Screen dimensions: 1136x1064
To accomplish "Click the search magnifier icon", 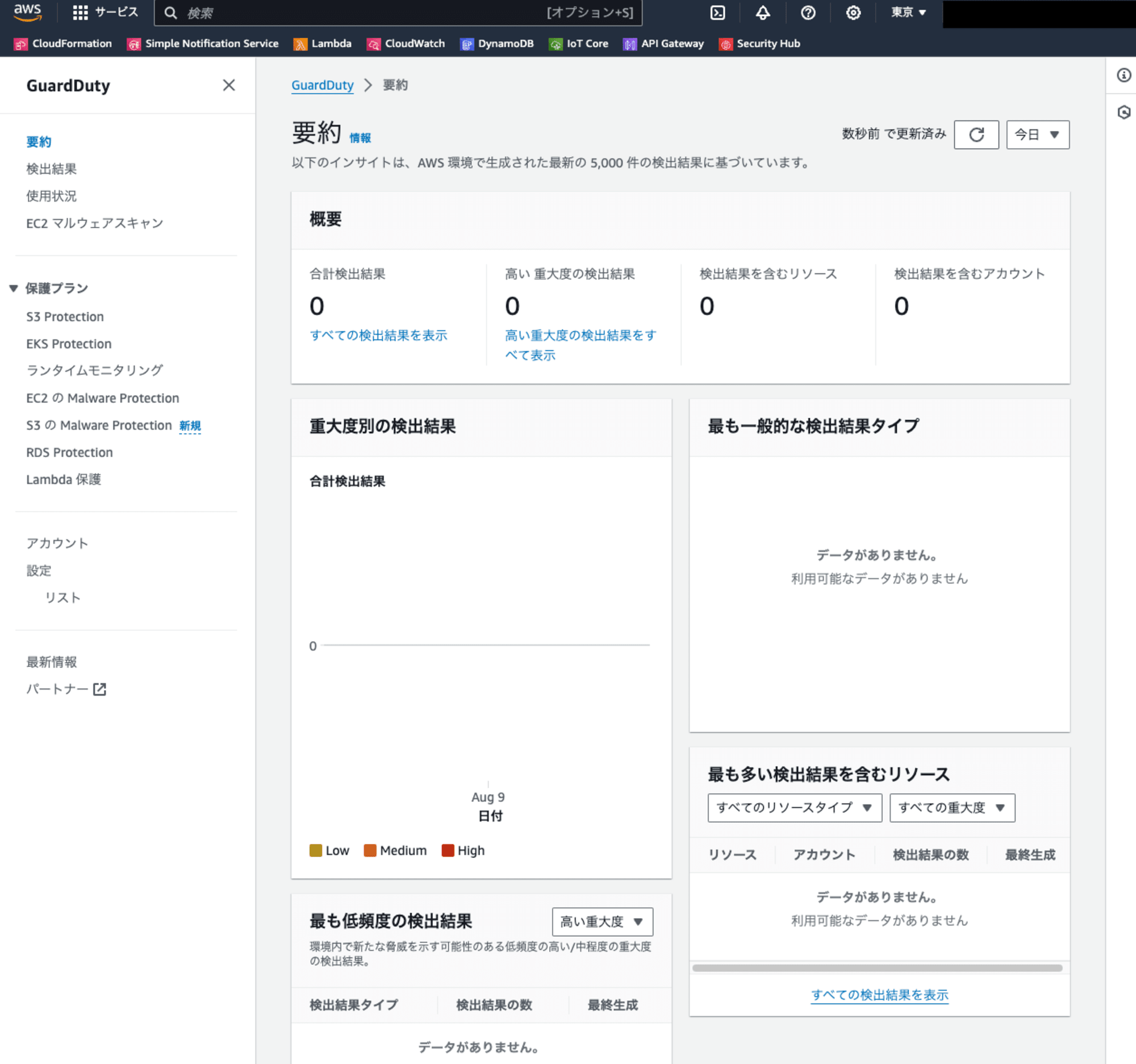I will click(170, 12).
